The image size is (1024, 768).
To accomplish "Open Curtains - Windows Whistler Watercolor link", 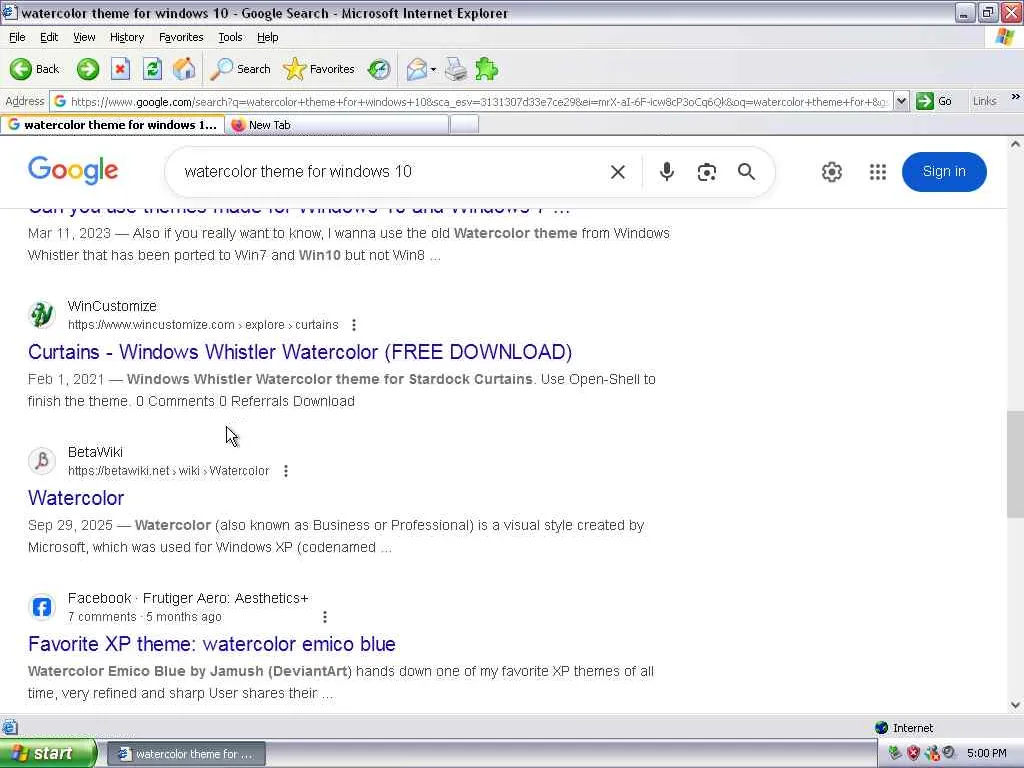I will click(x=300, y=352).
